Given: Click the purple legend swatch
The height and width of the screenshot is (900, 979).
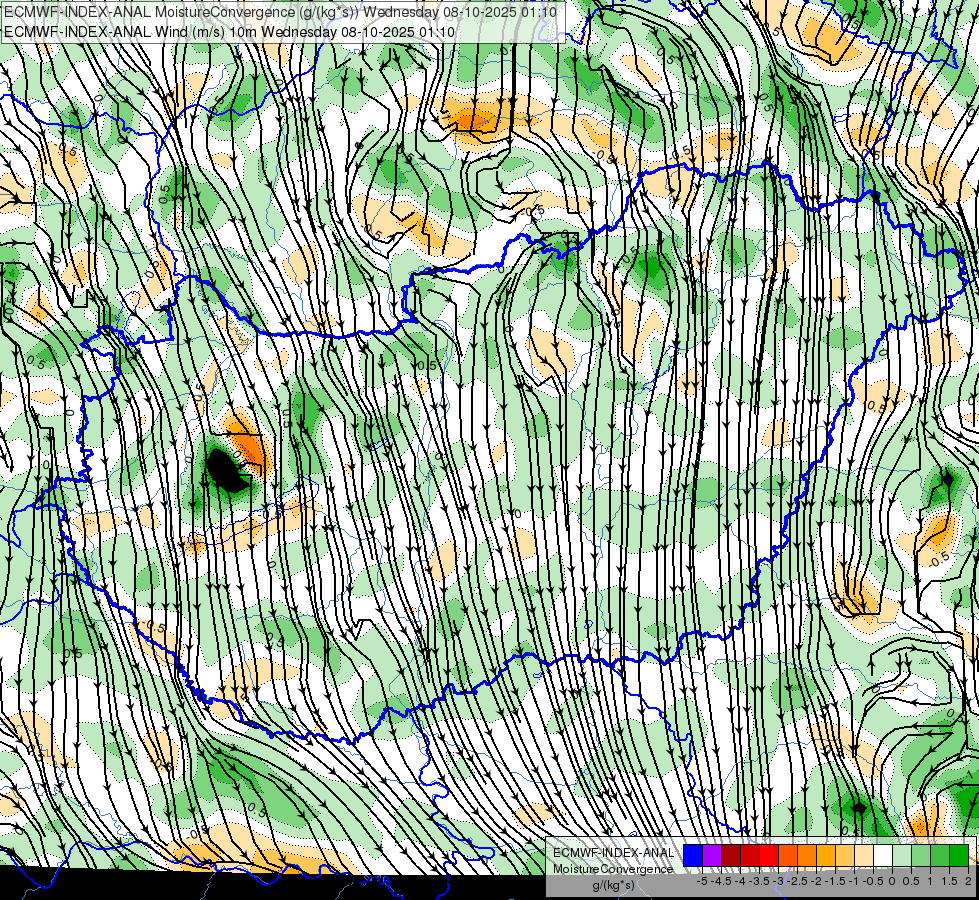Looking at the screenshot, I should (712, 855).
